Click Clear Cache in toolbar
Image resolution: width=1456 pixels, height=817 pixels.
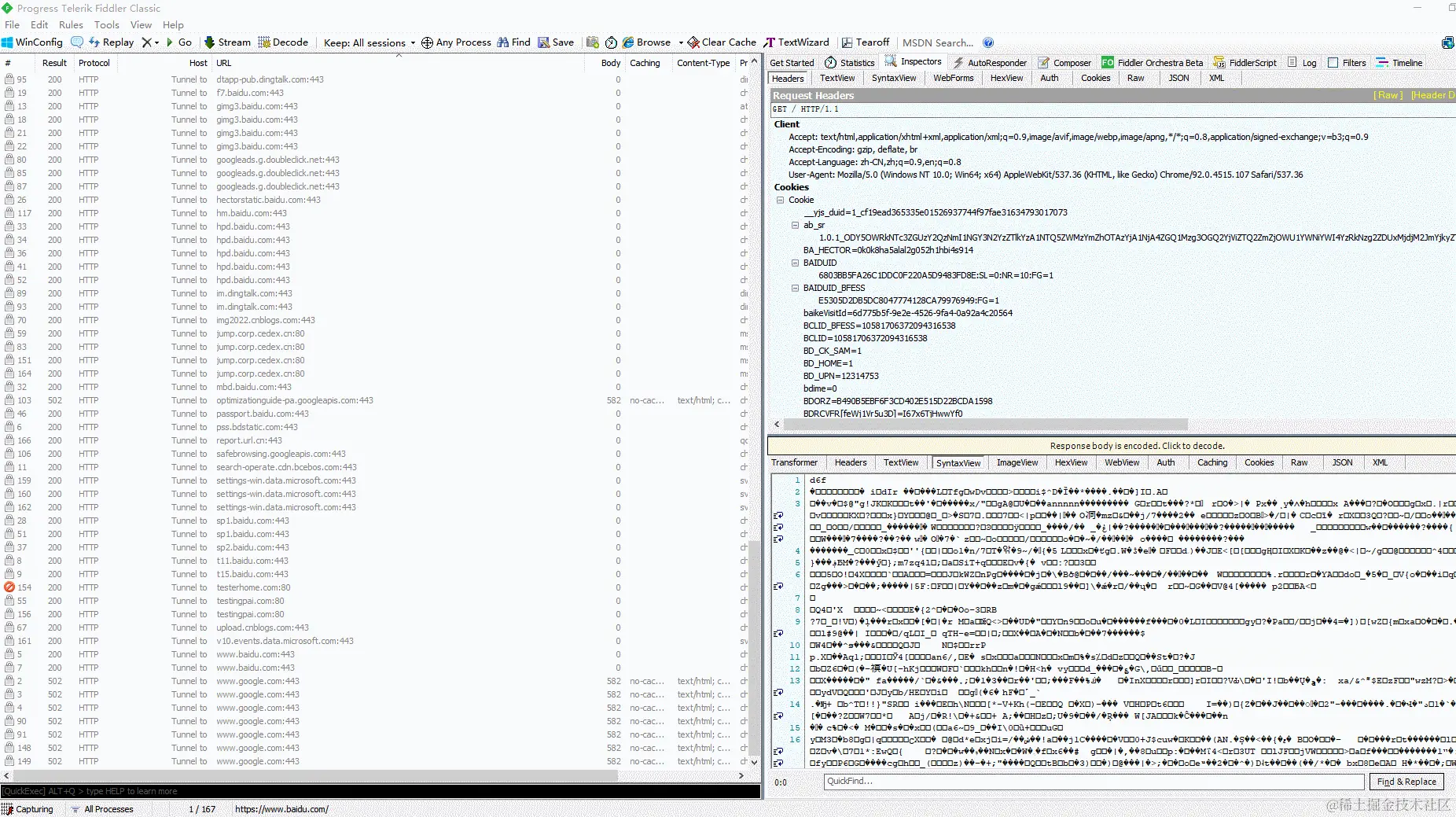click(x=722, y=42)
